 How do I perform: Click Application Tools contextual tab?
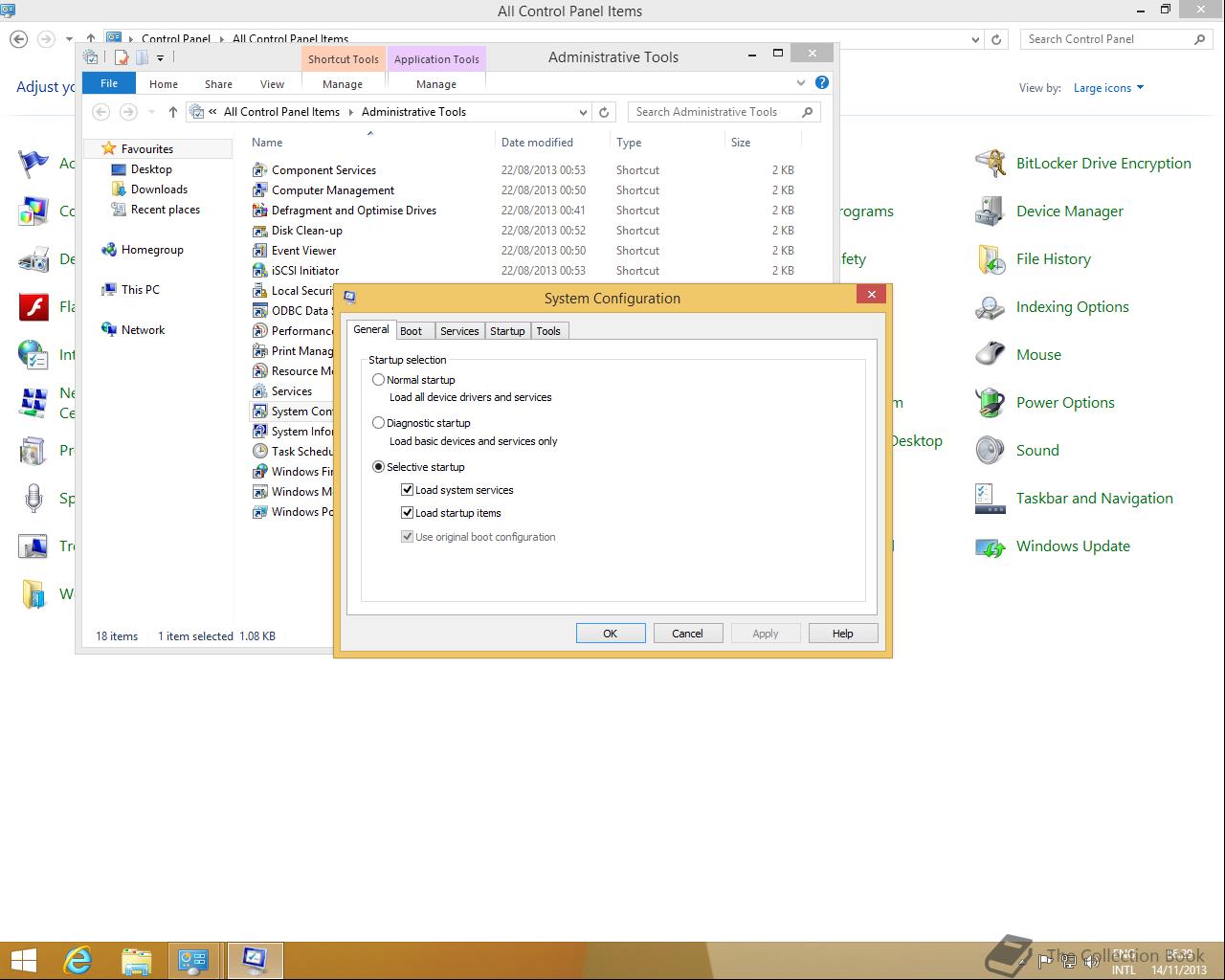436,59
